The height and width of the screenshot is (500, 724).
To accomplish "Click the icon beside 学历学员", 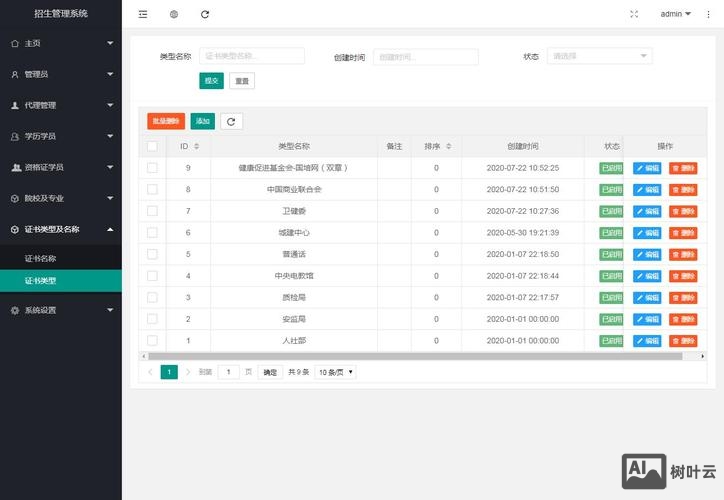I will 15,136.
